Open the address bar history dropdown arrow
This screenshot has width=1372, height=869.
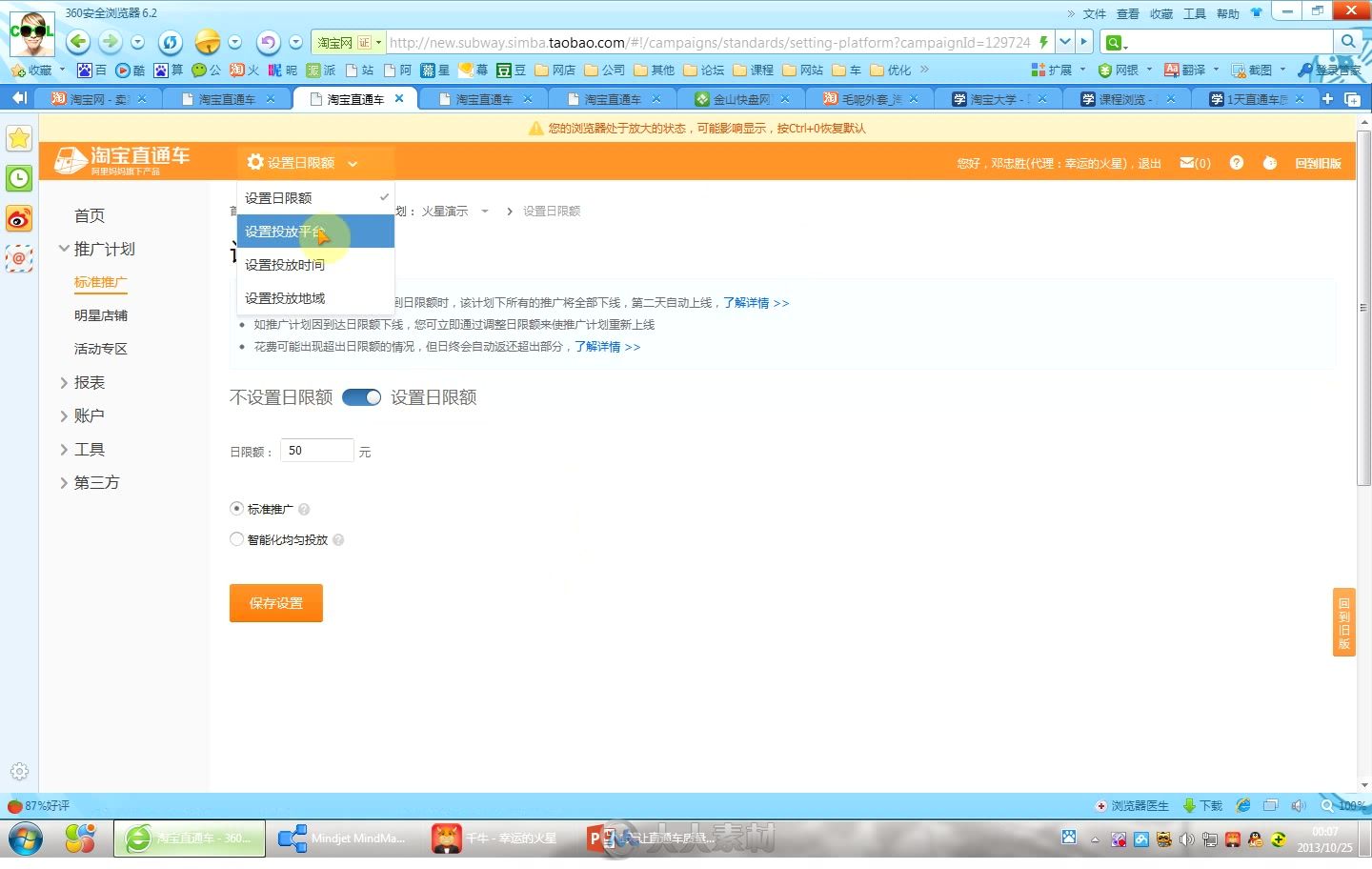pos(1065,42)
